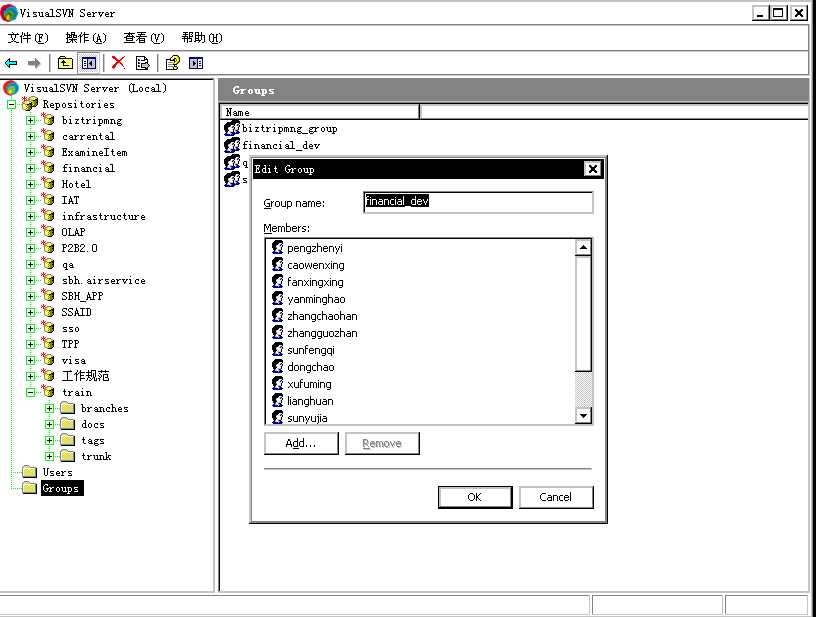Select the OLAP repository icon

coord(48,232)
